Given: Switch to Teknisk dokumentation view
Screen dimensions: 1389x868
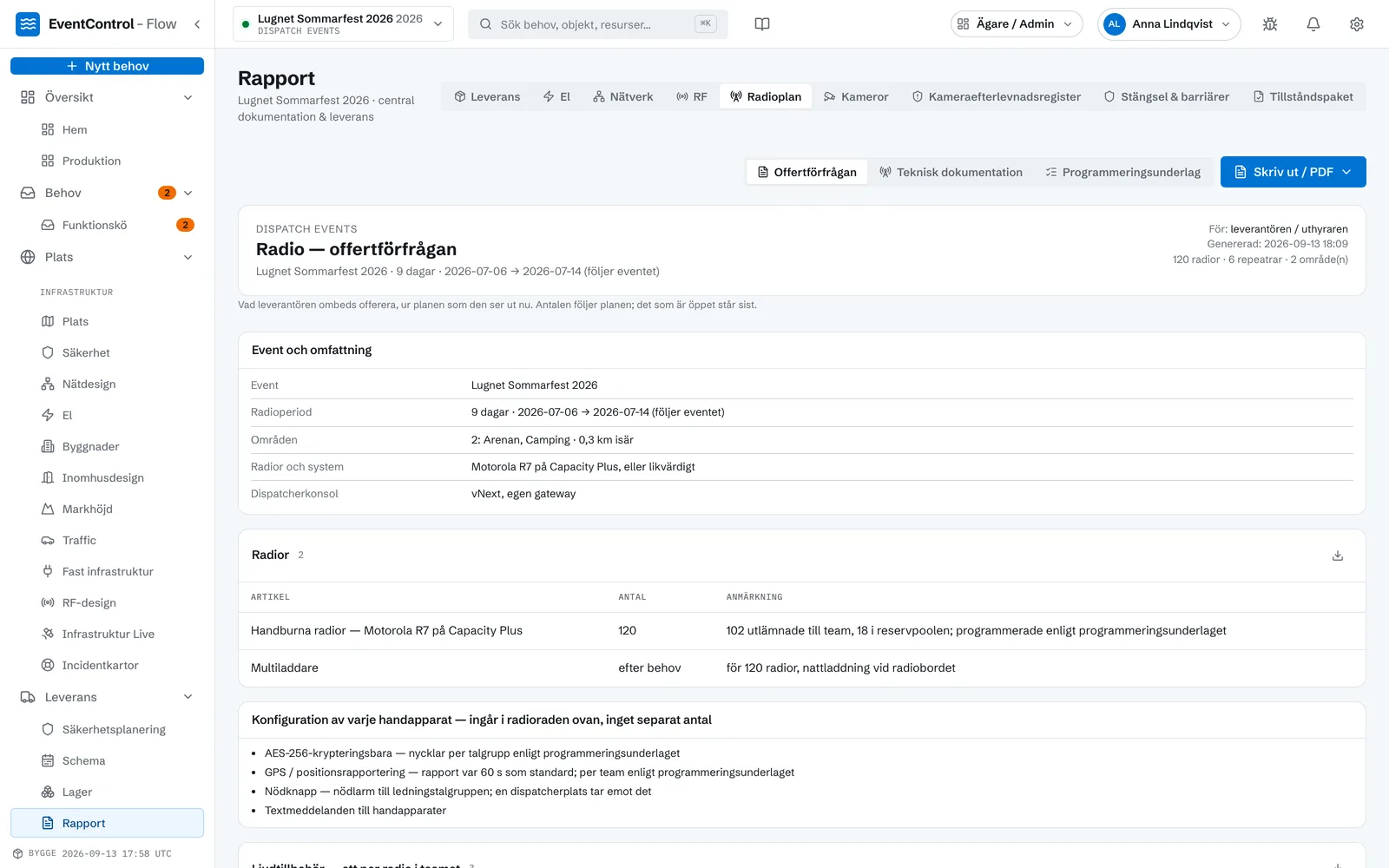Looking at the screenshot, I should click(x=951, y=172).
